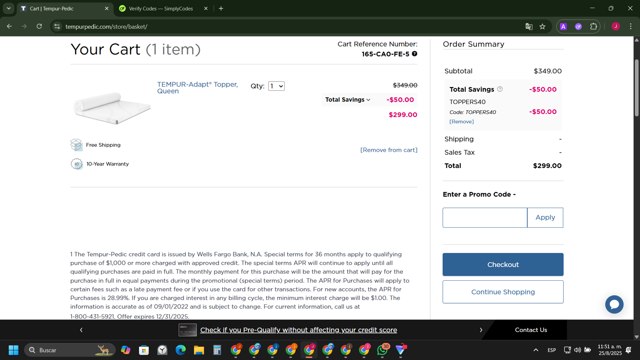The image size is (640, 360).
Task: Click the topper product thumbnail
Action: [x=112, y=107]
